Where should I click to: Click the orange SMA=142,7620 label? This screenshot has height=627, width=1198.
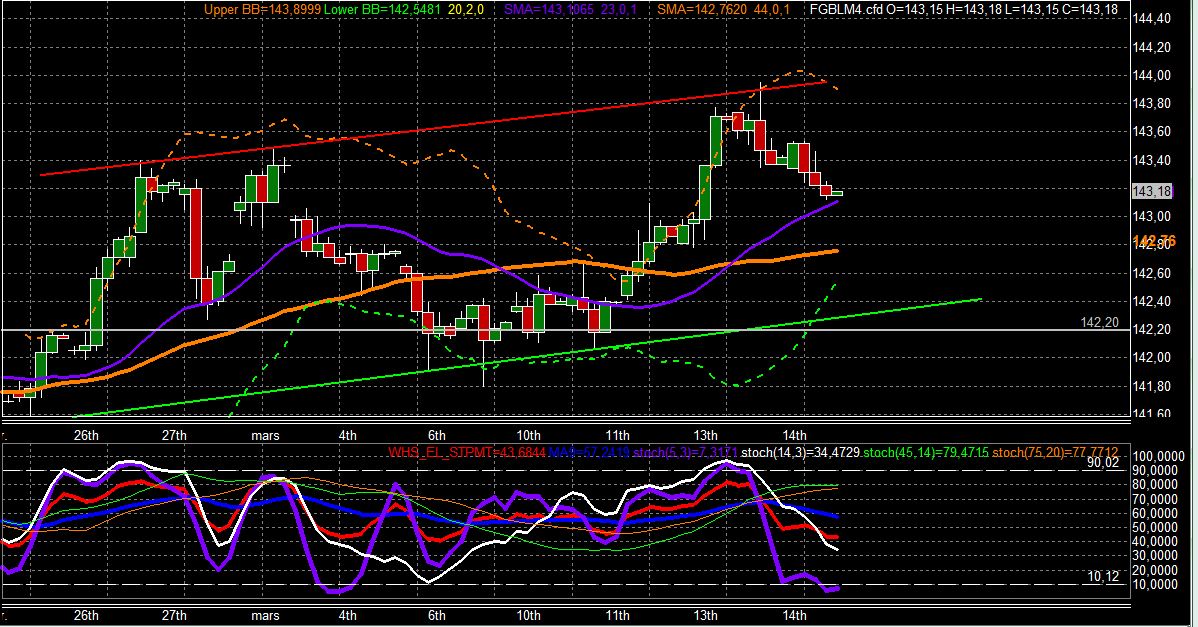click(x=701, y=10)
